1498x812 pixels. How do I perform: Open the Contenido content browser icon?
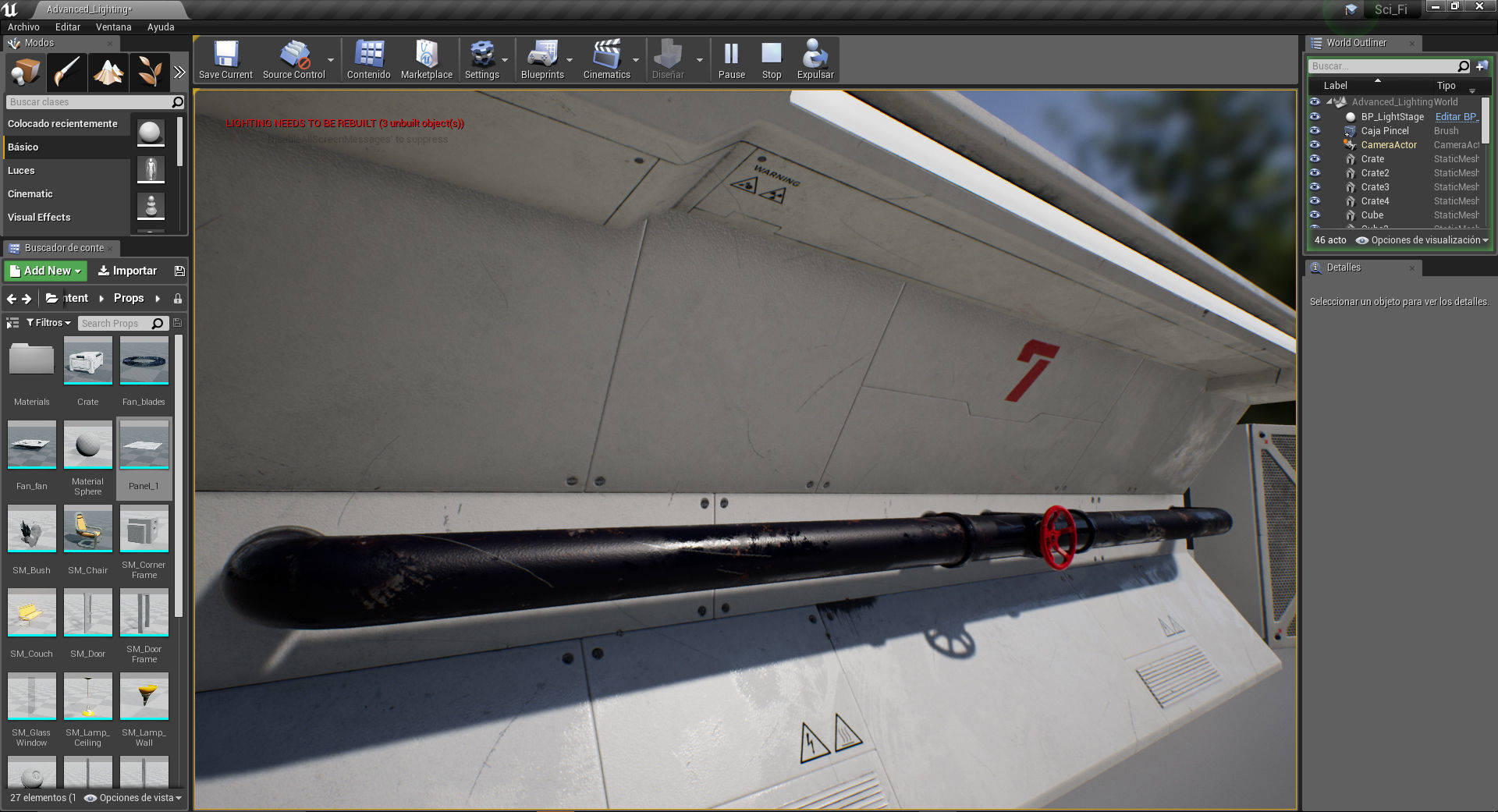(x=368, y=60)
